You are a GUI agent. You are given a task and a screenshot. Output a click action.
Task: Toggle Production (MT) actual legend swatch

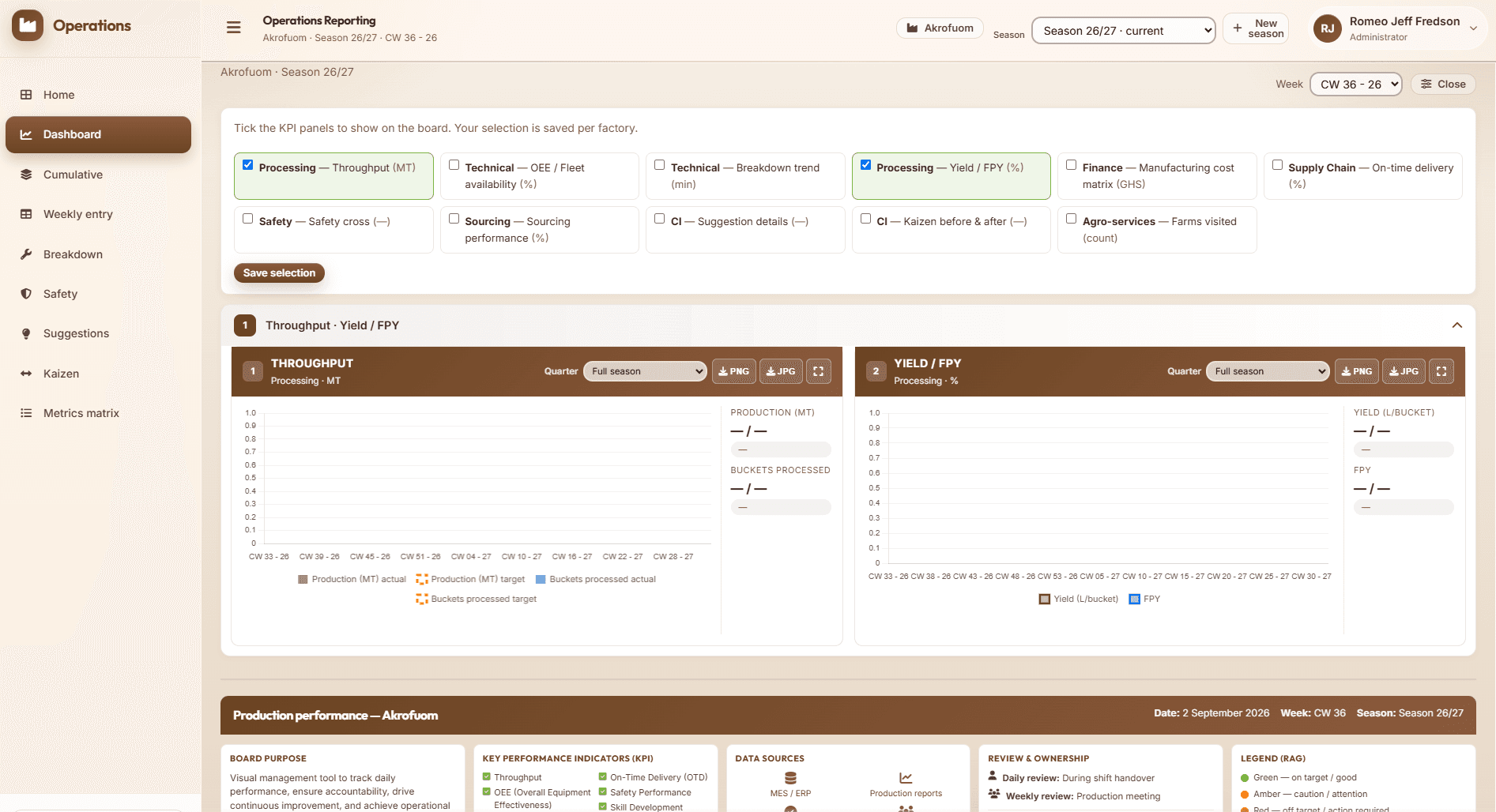click(303, 580)
